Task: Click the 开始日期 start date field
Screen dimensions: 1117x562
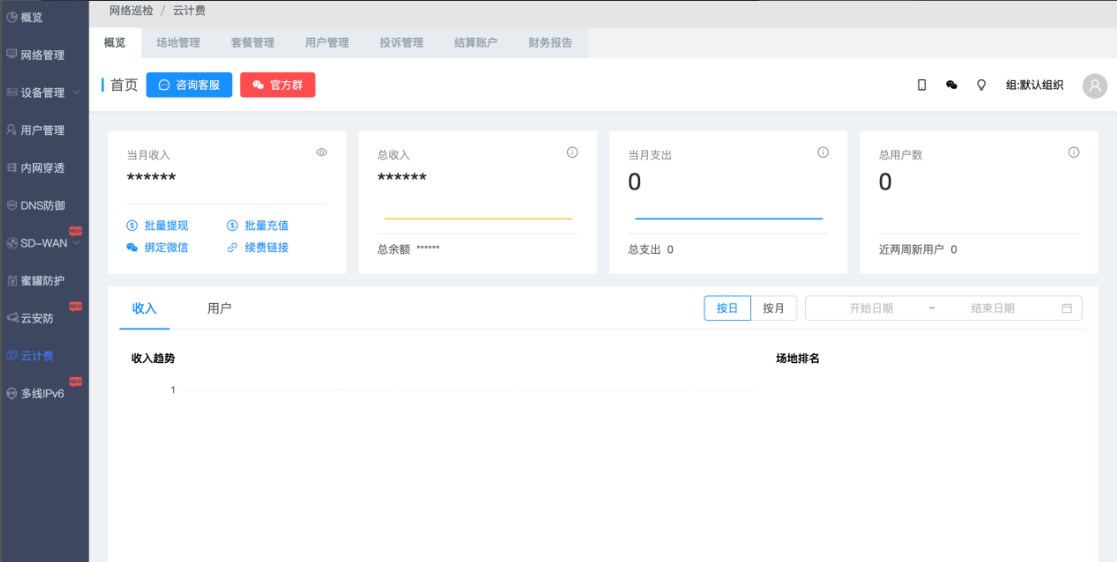Action: [871, 308]
